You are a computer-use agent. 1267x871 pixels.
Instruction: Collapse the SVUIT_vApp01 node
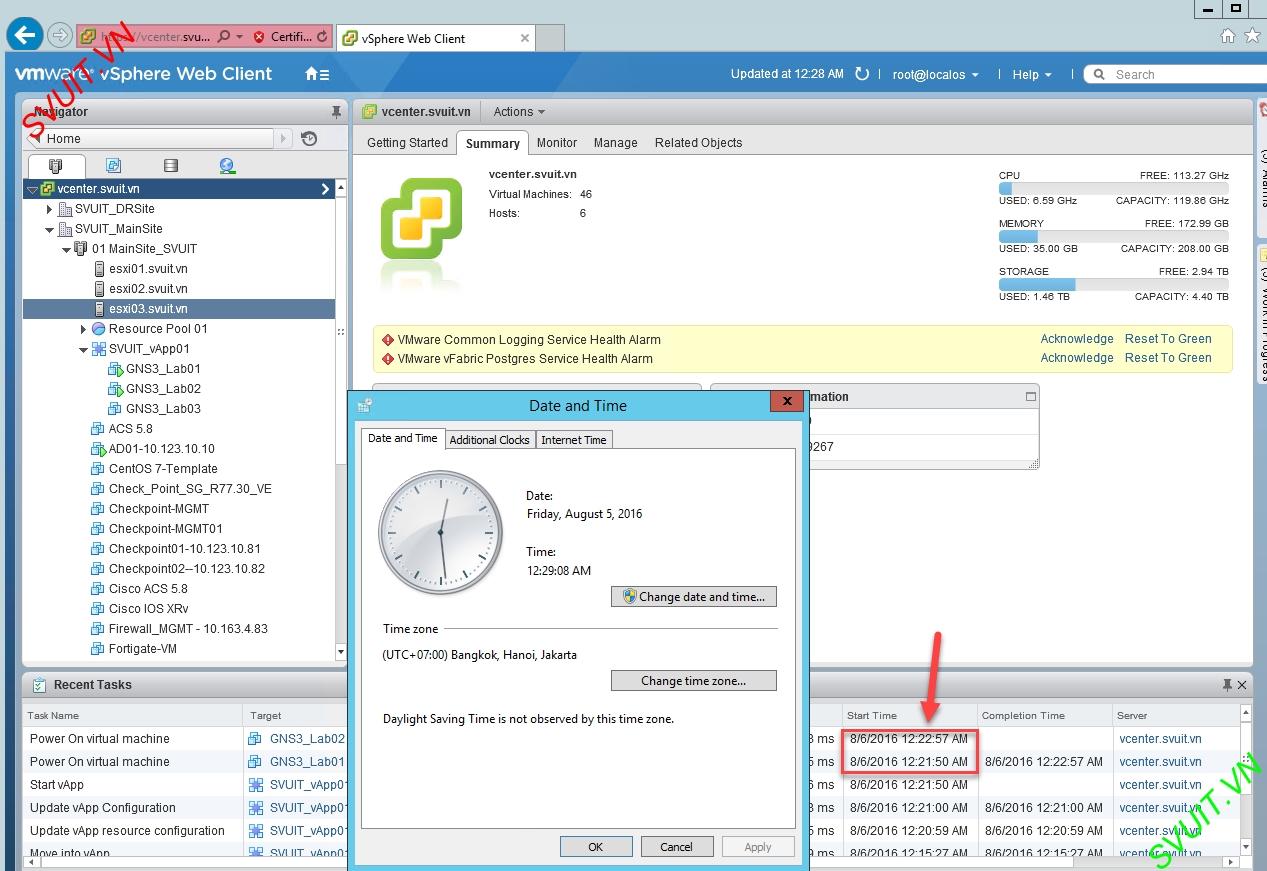pyautogui.click(x=83, y=349)
